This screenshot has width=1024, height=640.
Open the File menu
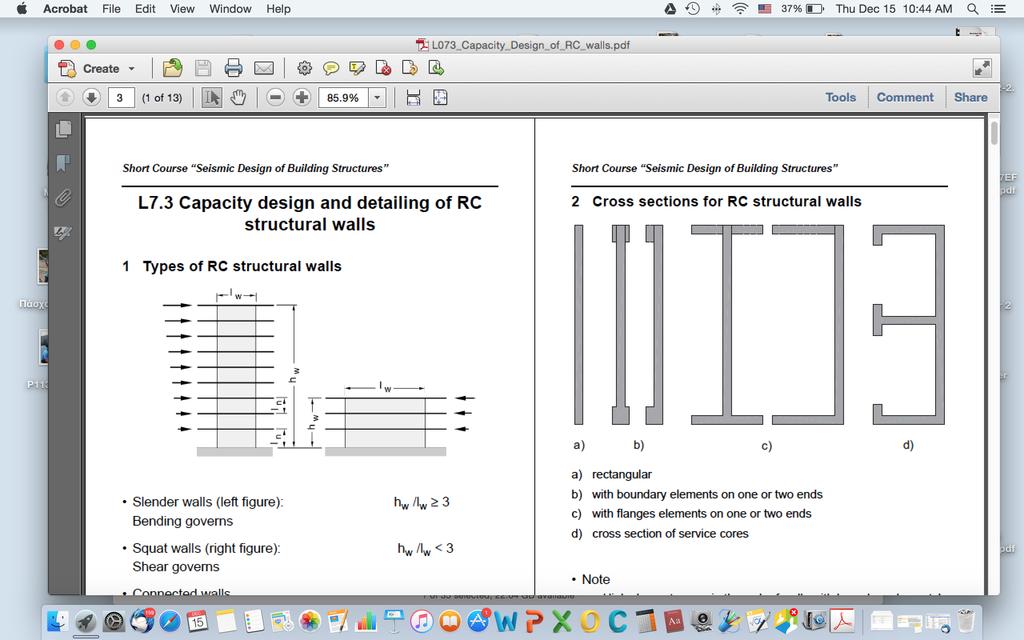click(x=111, y=9)
